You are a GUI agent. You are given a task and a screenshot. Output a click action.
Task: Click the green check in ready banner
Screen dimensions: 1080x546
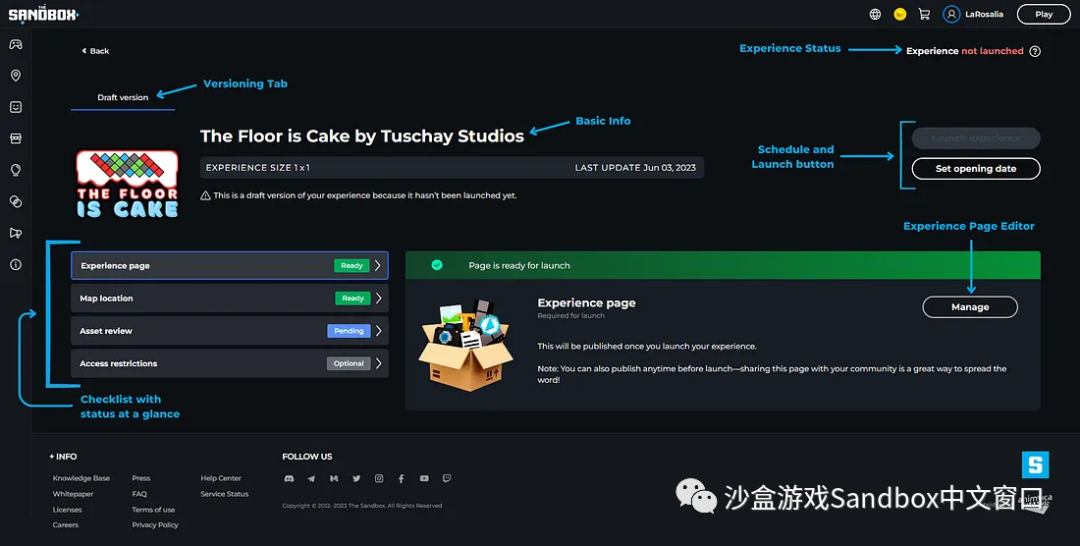pyautogui.click(x=437, y=265)
